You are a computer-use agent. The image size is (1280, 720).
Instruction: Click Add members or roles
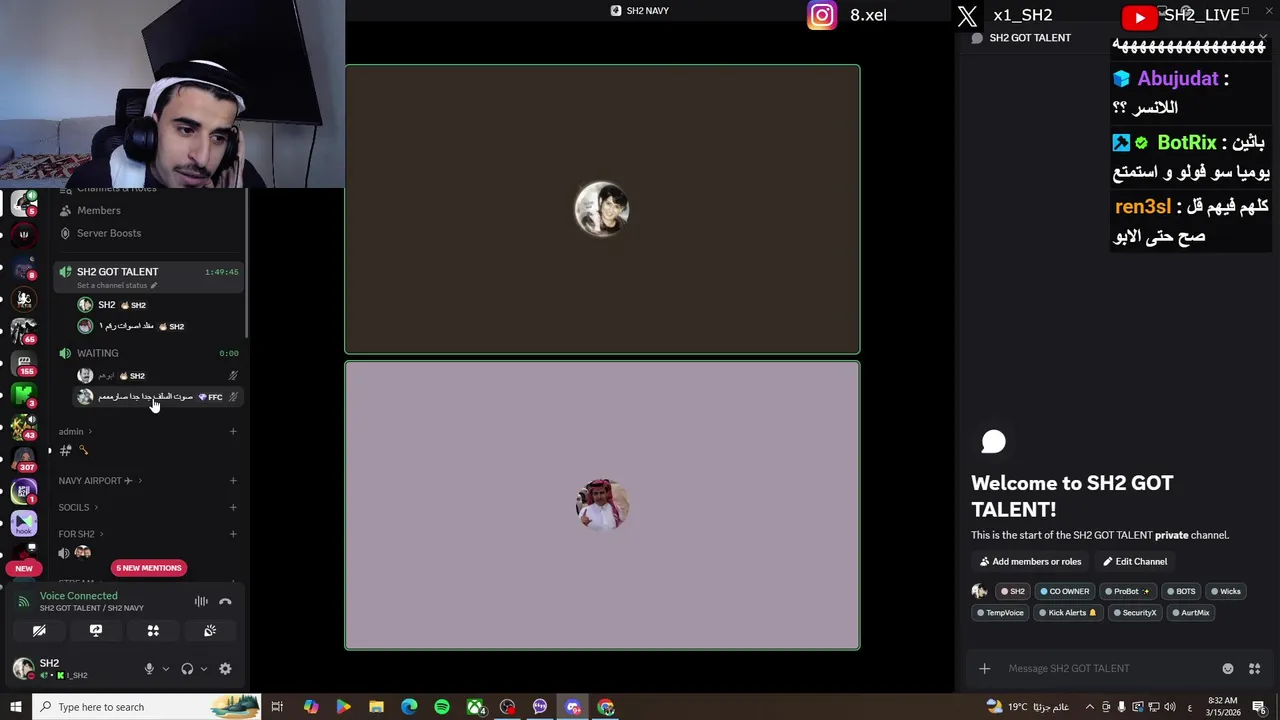[1030, 562]
